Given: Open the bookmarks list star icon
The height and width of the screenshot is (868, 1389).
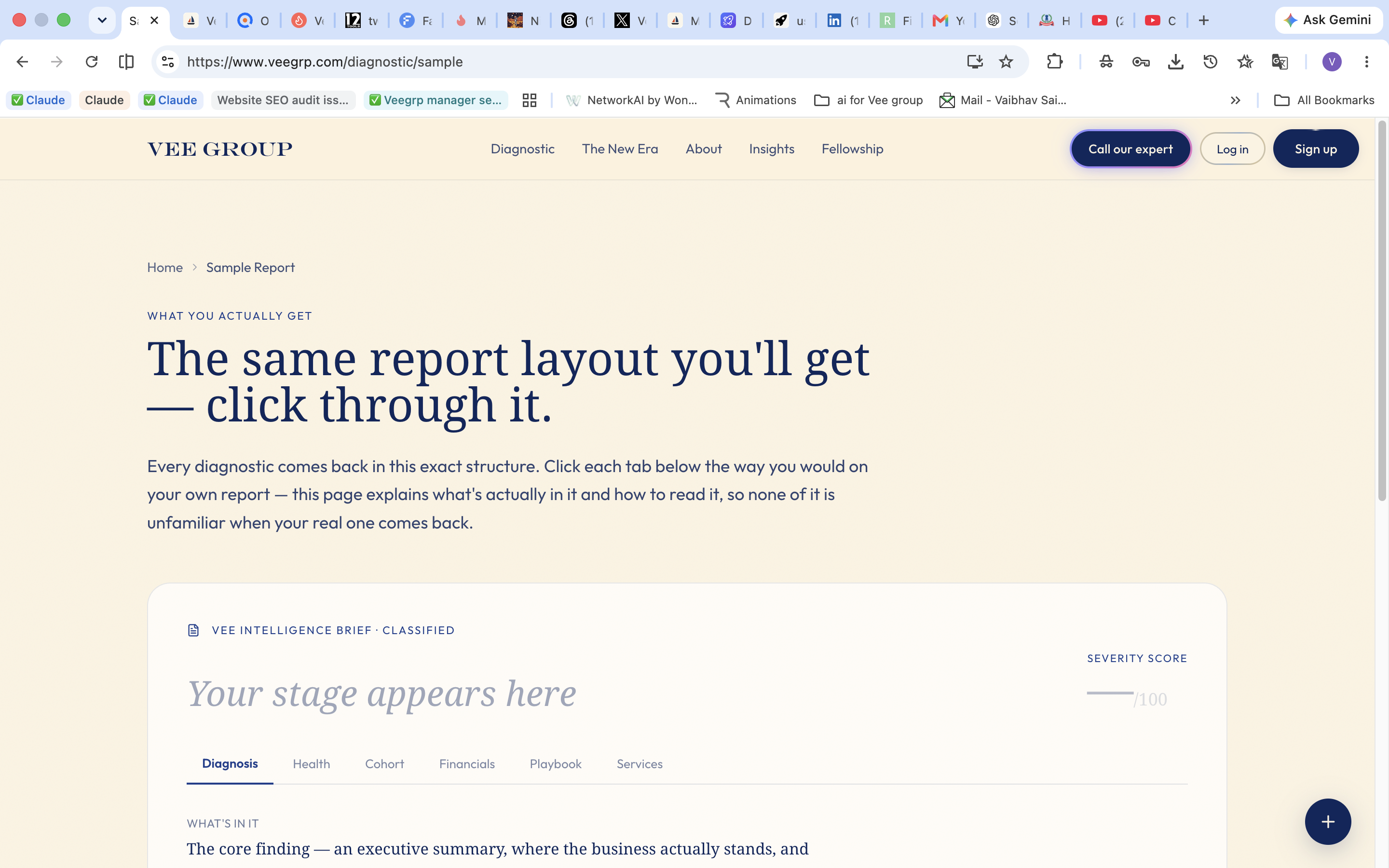Looking at the screenshot, I should tap(1245, 61).
